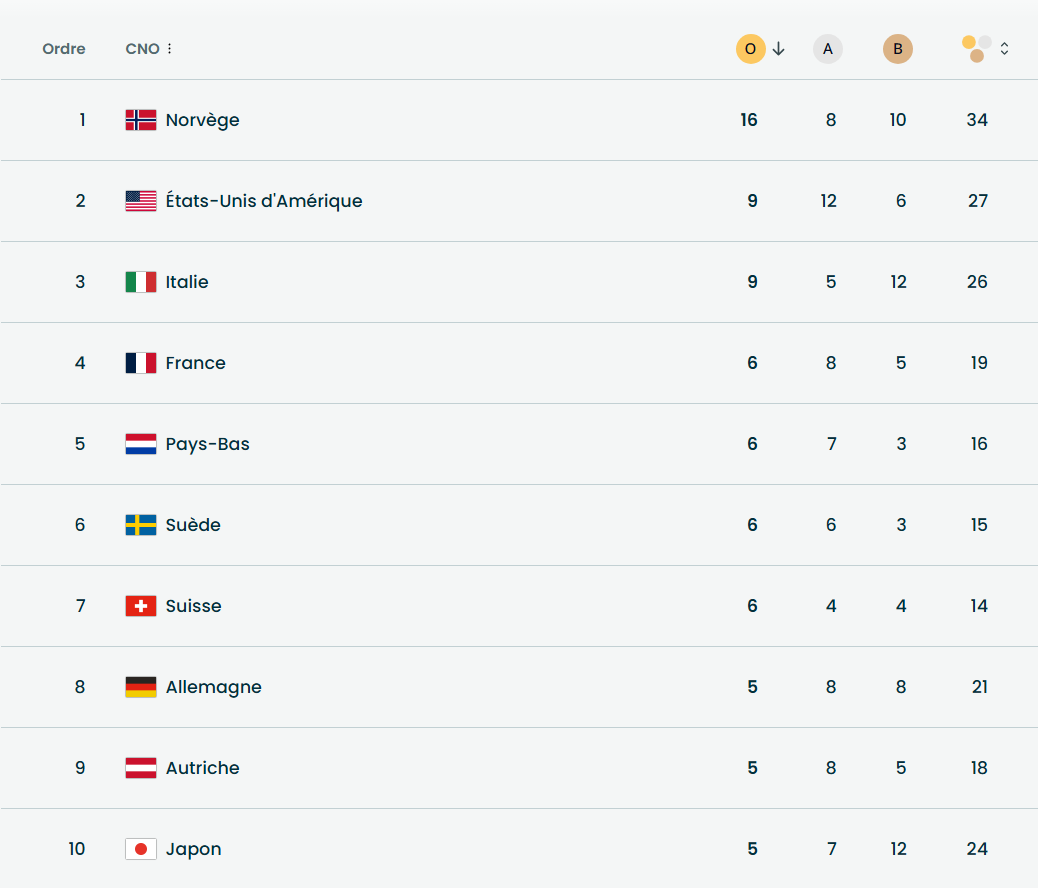The height and width of the screenshot is (888, 1038).
Task: Click the CNO column header label
Action: (142, 49)
